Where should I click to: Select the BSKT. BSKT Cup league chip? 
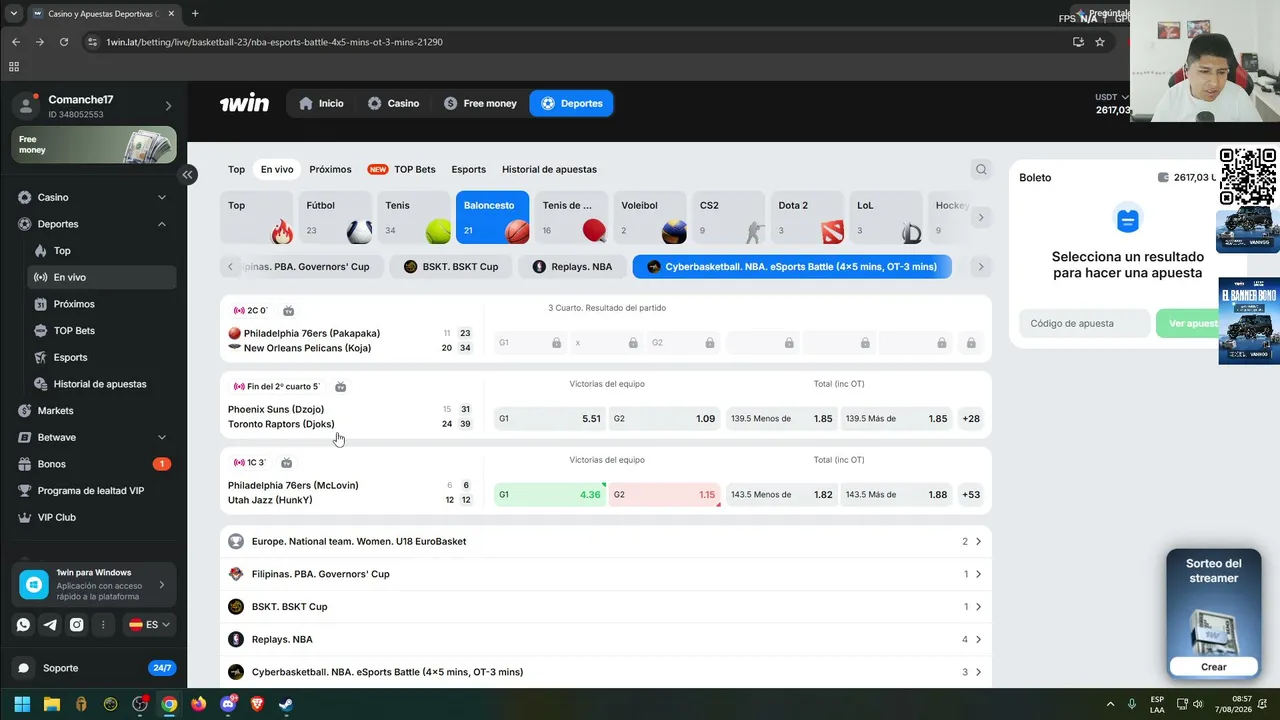[x=451, y=267]
